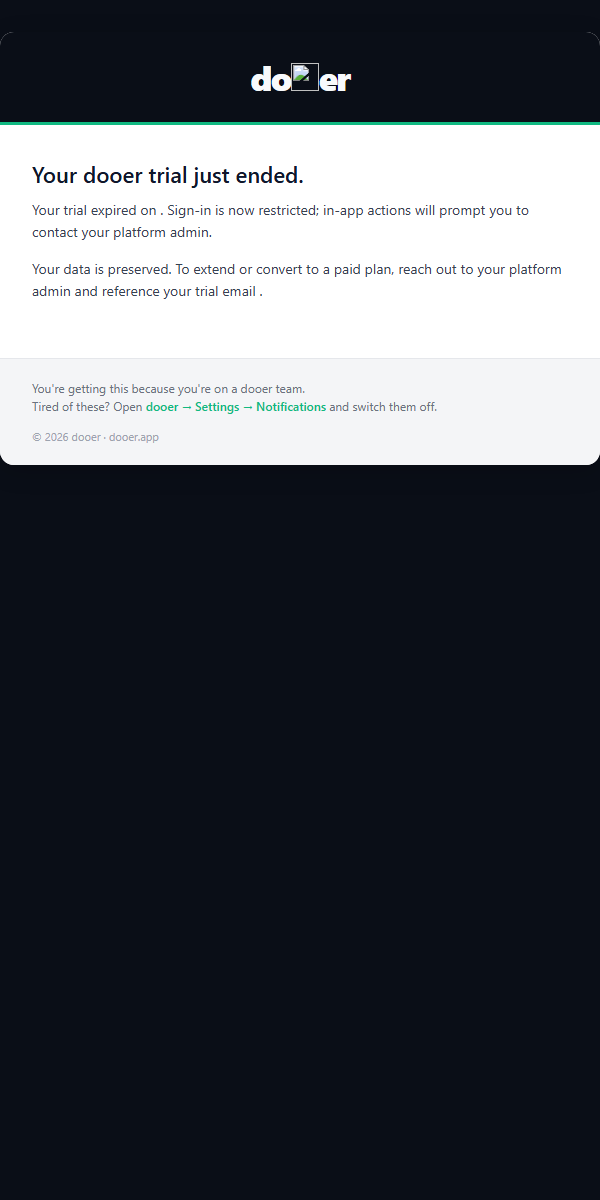
Task: Click the "© 2026 dooer · dooer.app" copyright text
Action: pos(95,437)
